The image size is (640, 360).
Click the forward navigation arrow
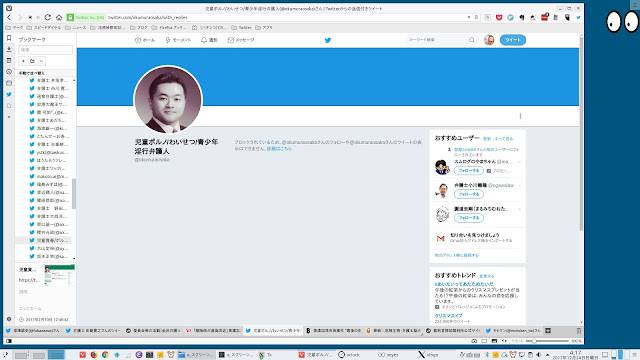tap(20, 18)
